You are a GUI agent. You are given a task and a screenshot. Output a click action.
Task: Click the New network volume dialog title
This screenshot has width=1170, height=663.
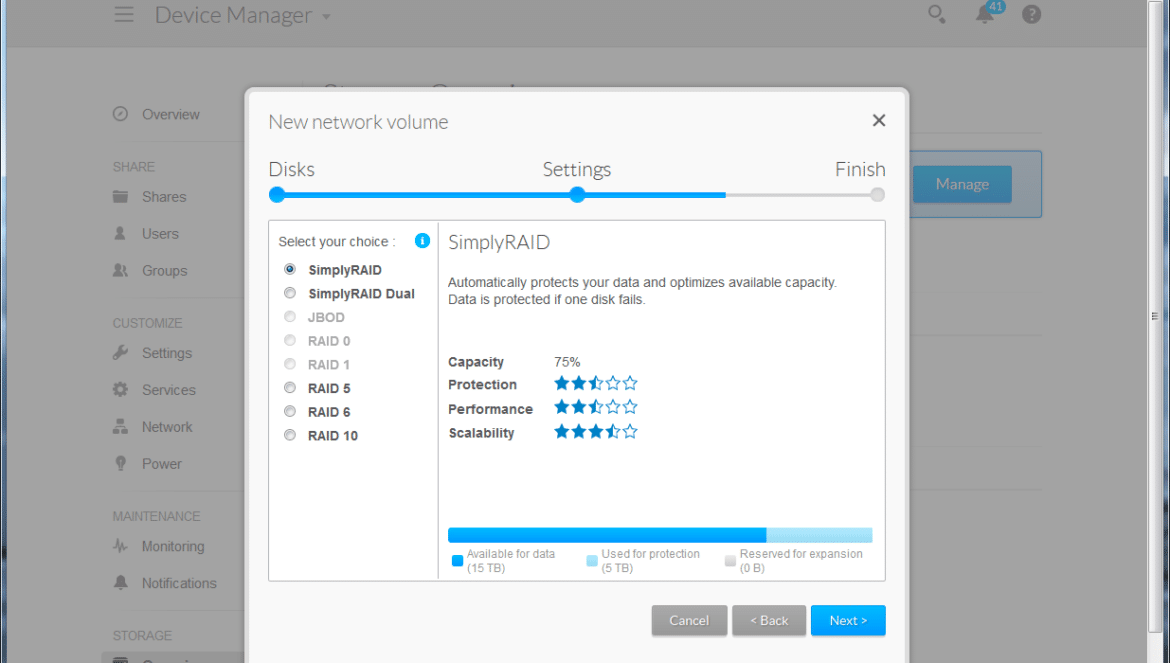tap(358, 122)
